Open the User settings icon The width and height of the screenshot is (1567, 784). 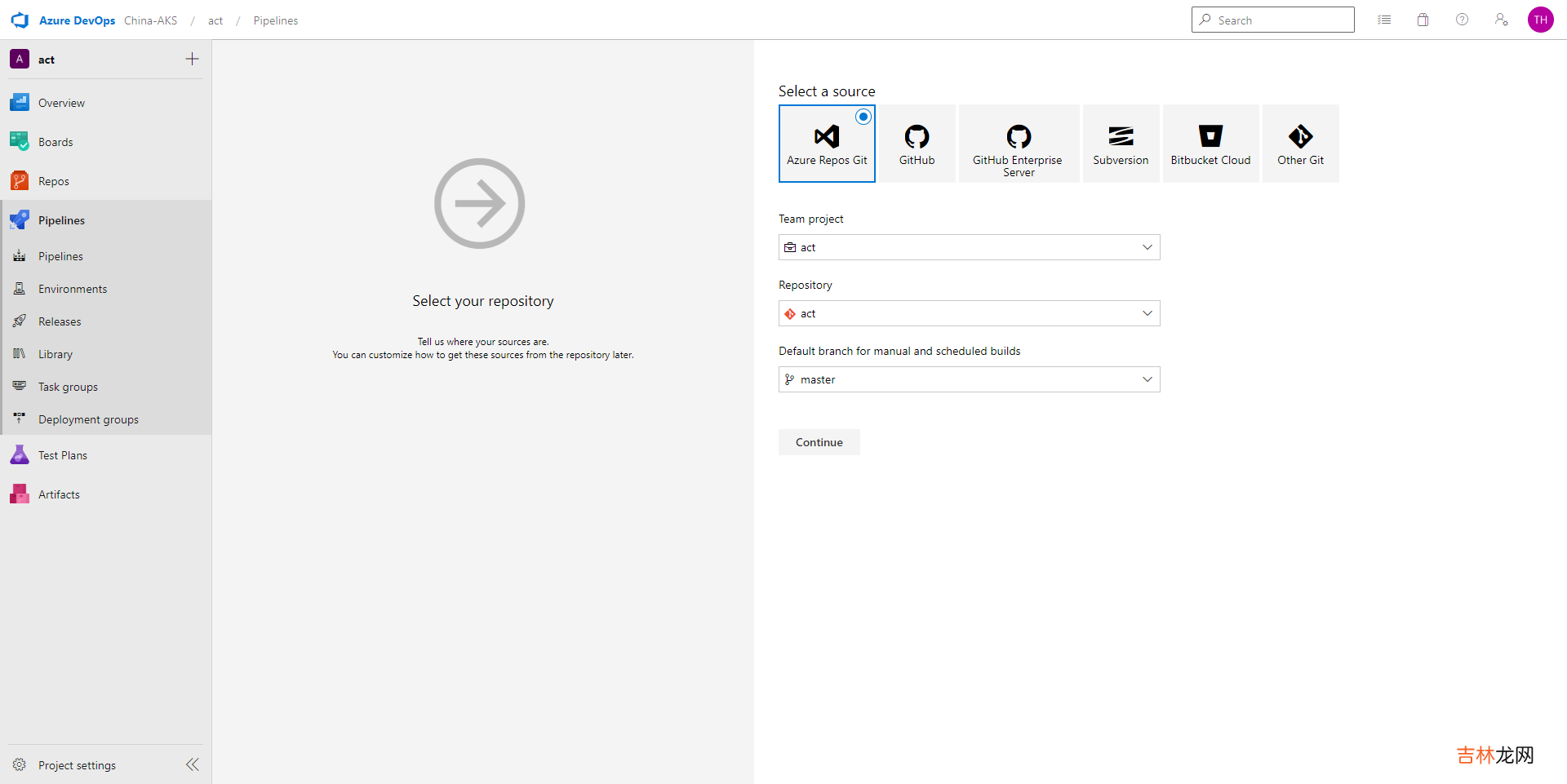1502,20
